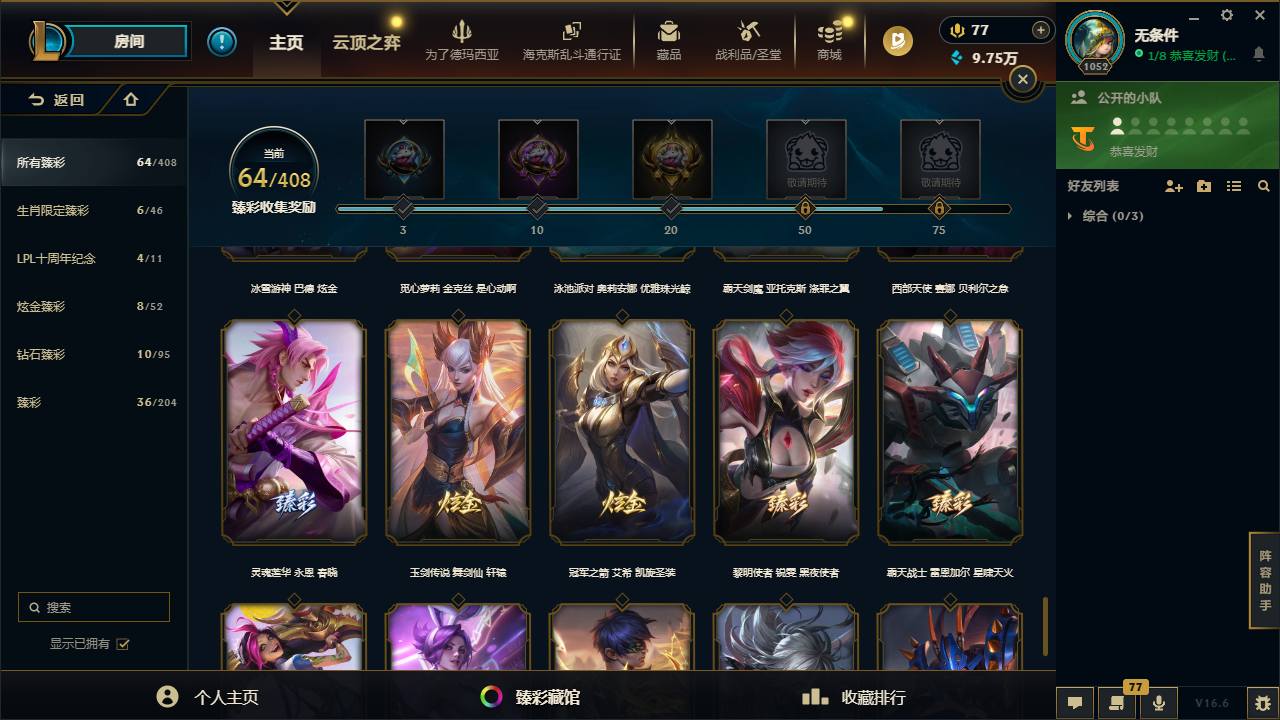
Task: Switch to the 云顶之弈 tab
Action: tap(367, 43)
